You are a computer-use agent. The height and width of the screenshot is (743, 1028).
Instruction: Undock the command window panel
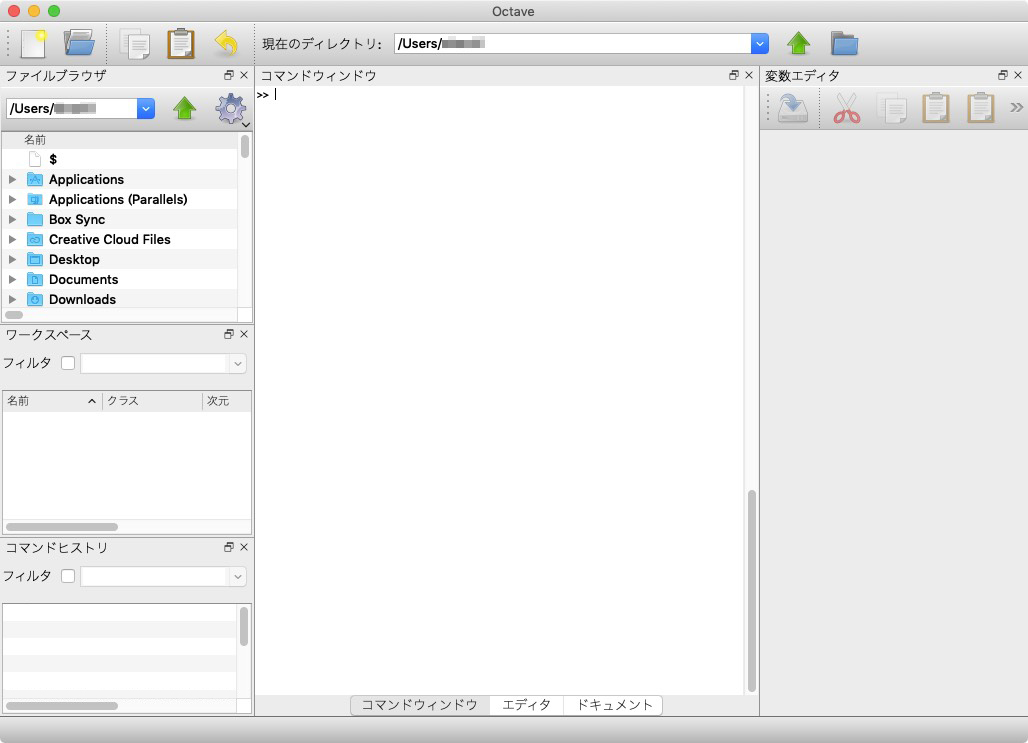pyautogui.click(x=734, y=74)
